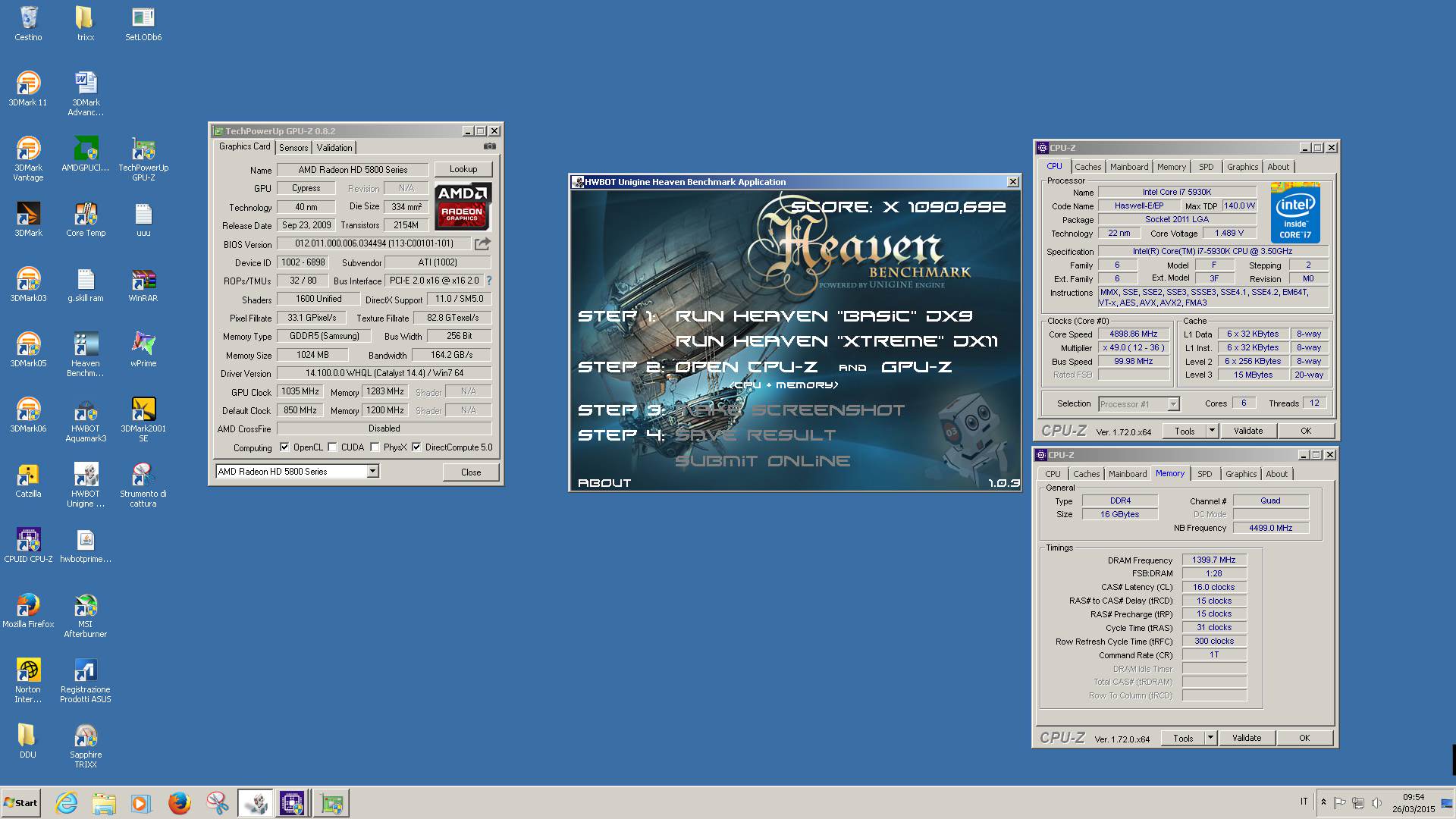Viewport: 1456px width, 819px height.
Task: Toggle the DirectCompute 5.0 checkbox
Action: [x=416, y=447]
